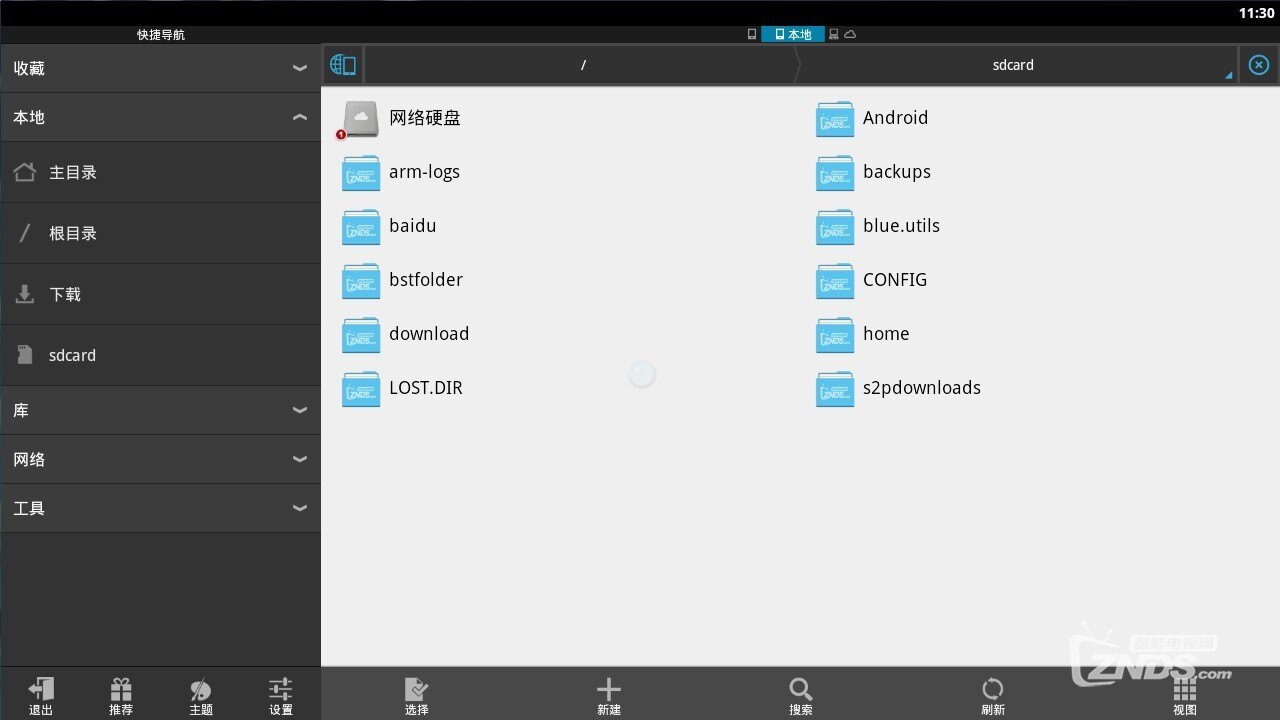This screenshot has height=720, width=1280.
Task: Select the 新建 (New) icon to create item
Action: 608,695
